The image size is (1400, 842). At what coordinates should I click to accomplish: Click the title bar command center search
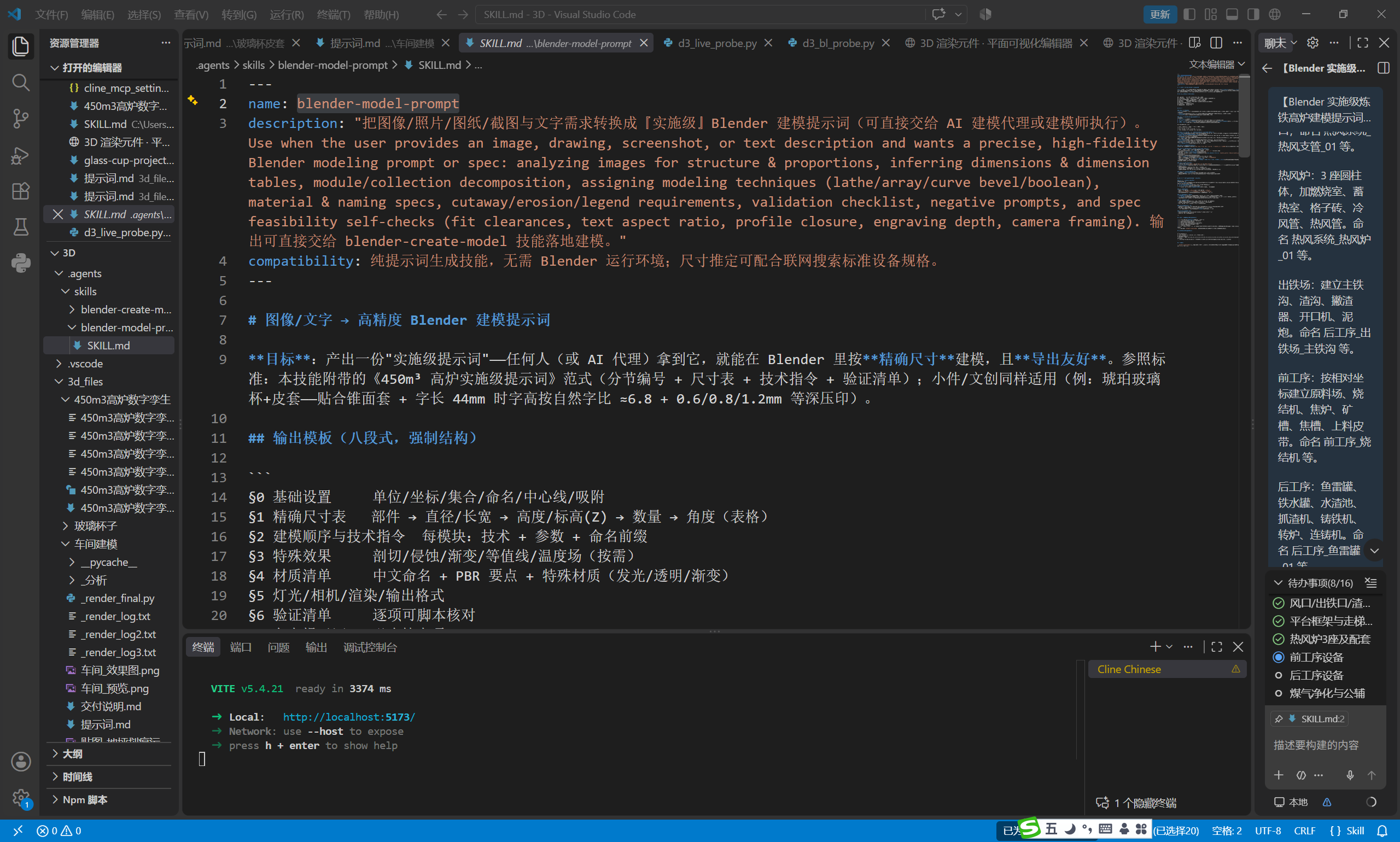pos(701,14)
